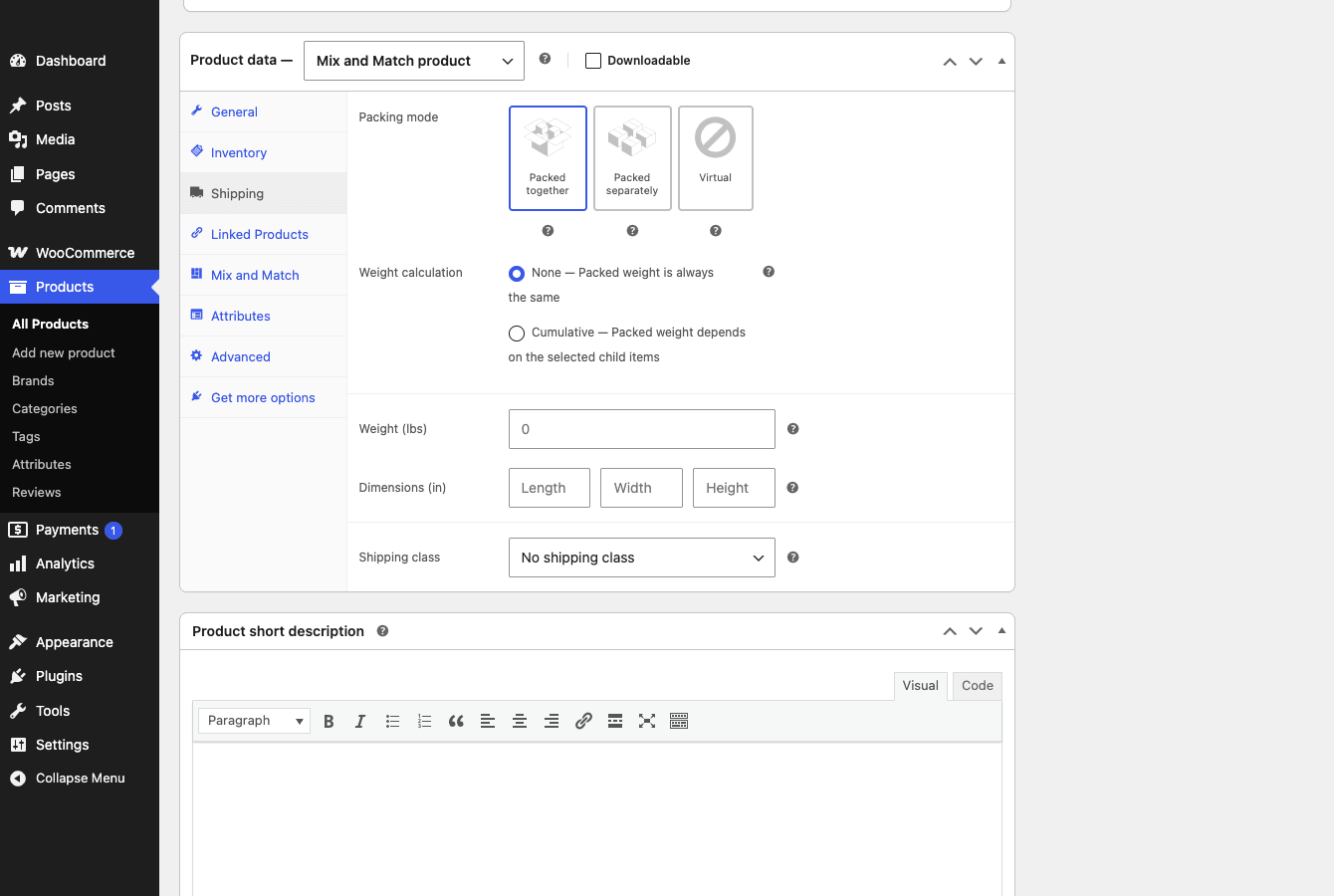Viewport: 1334px width, 896px height.
Task: Click the Weight (lbs) input field
Action: [x=642, y=429]
